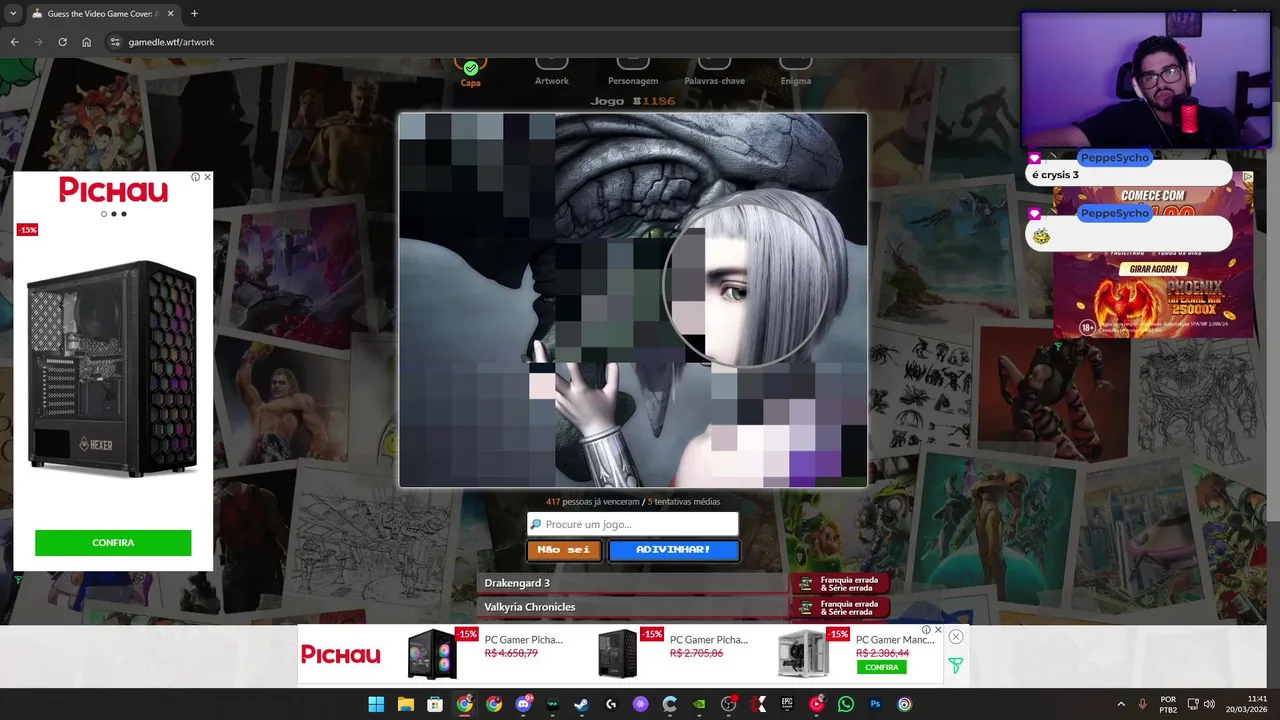
Task: Launch Steam from the taskbar
Action: point(581,704)
